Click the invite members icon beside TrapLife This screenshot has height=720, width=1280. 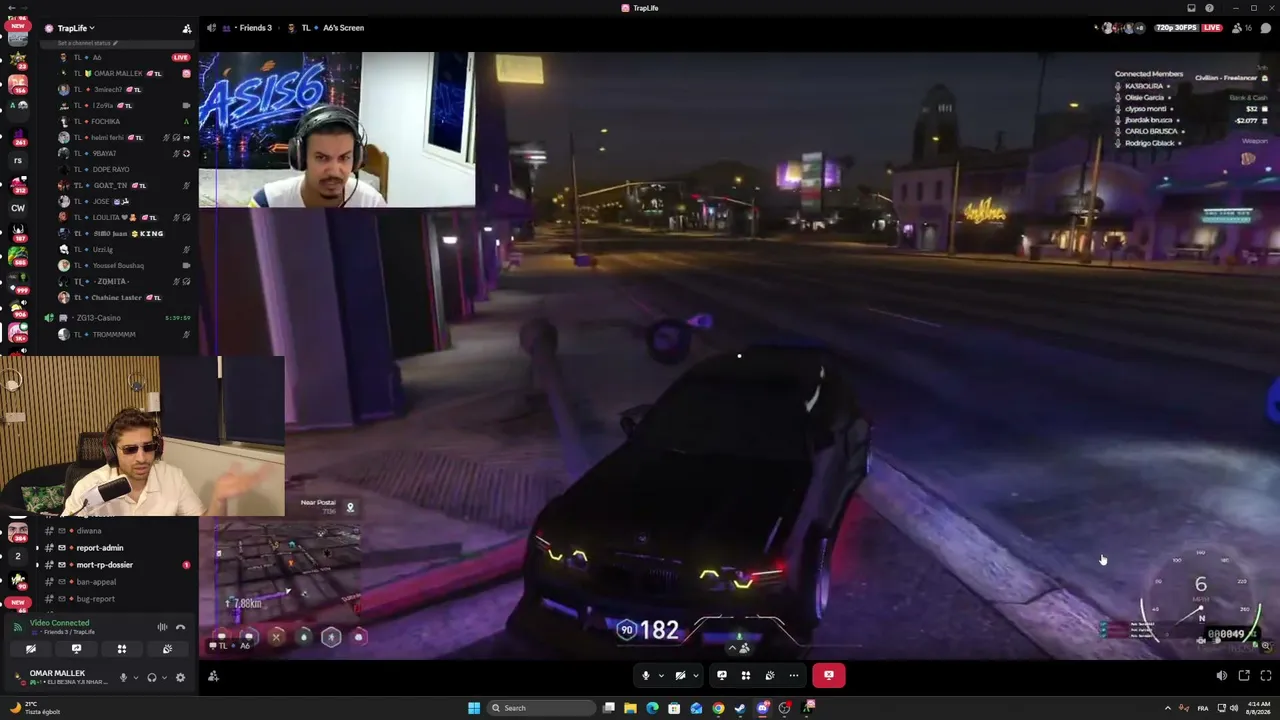(186, 28)
